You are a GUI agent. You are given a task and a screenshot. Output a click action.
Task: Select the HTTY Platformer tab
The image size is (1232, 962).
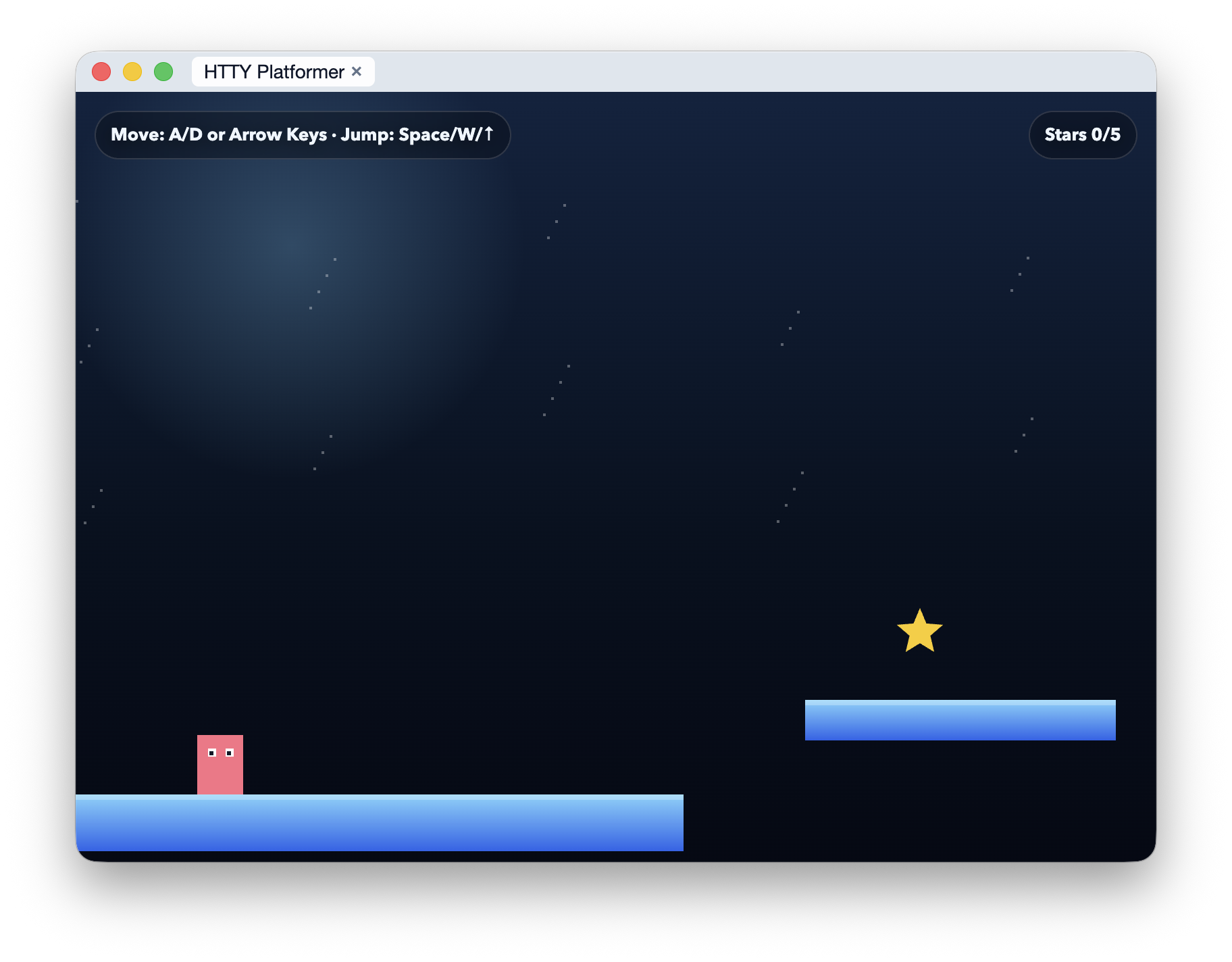pyautogui.click(x=283, y=72)
